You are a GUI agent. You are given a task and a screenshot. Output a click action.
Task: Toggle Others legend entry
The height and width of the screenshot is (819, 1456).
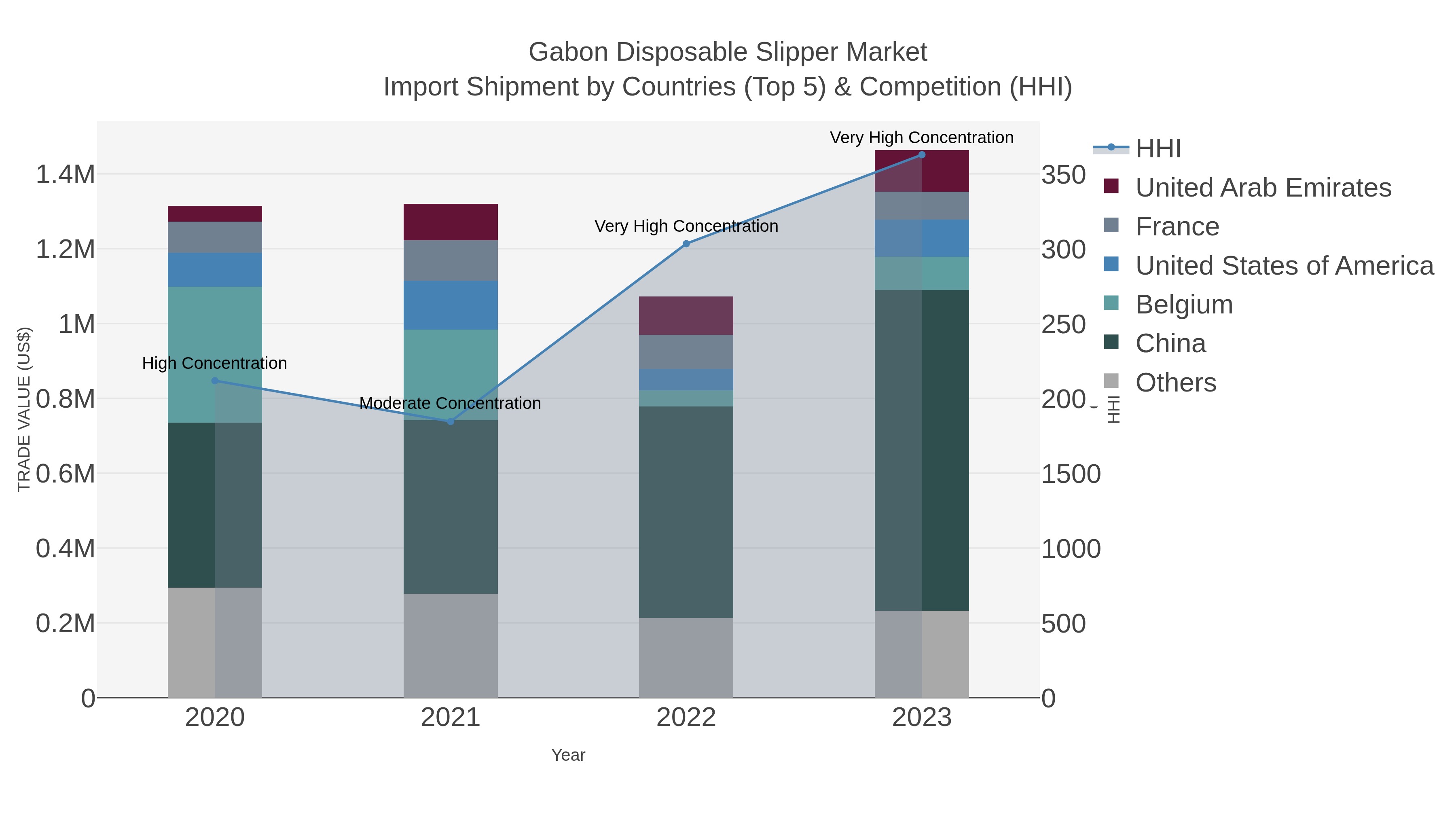[1159, 383]
